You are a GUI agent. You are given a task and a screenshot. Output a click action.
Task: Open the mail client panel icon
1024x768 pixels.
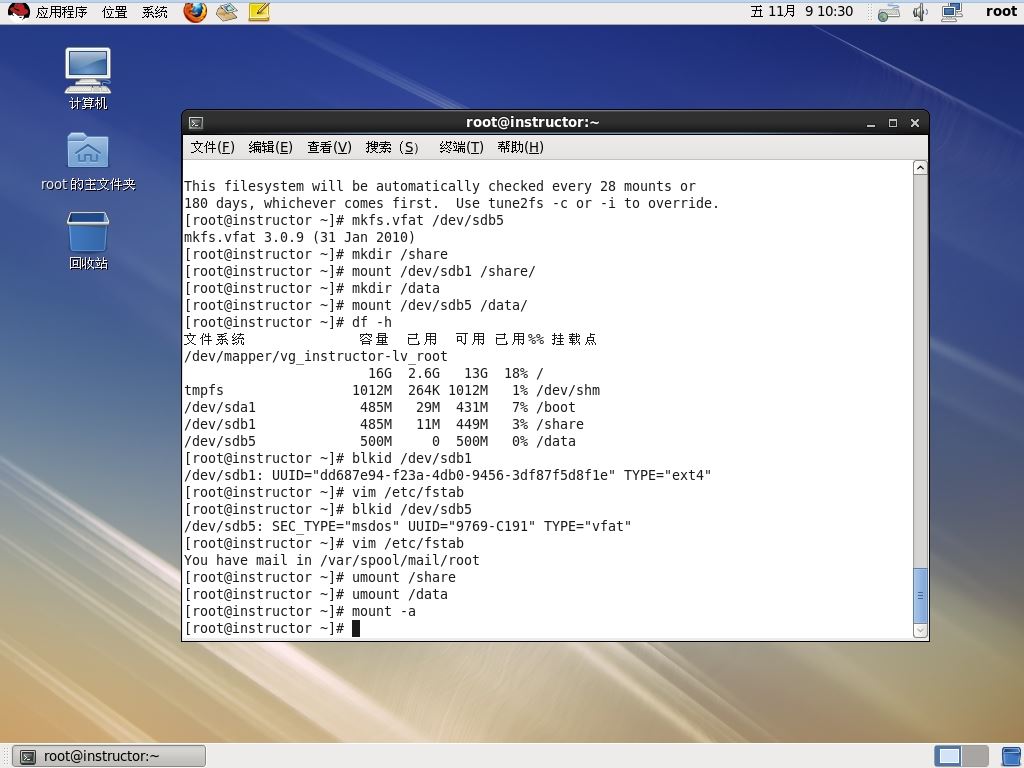point(227,11)
